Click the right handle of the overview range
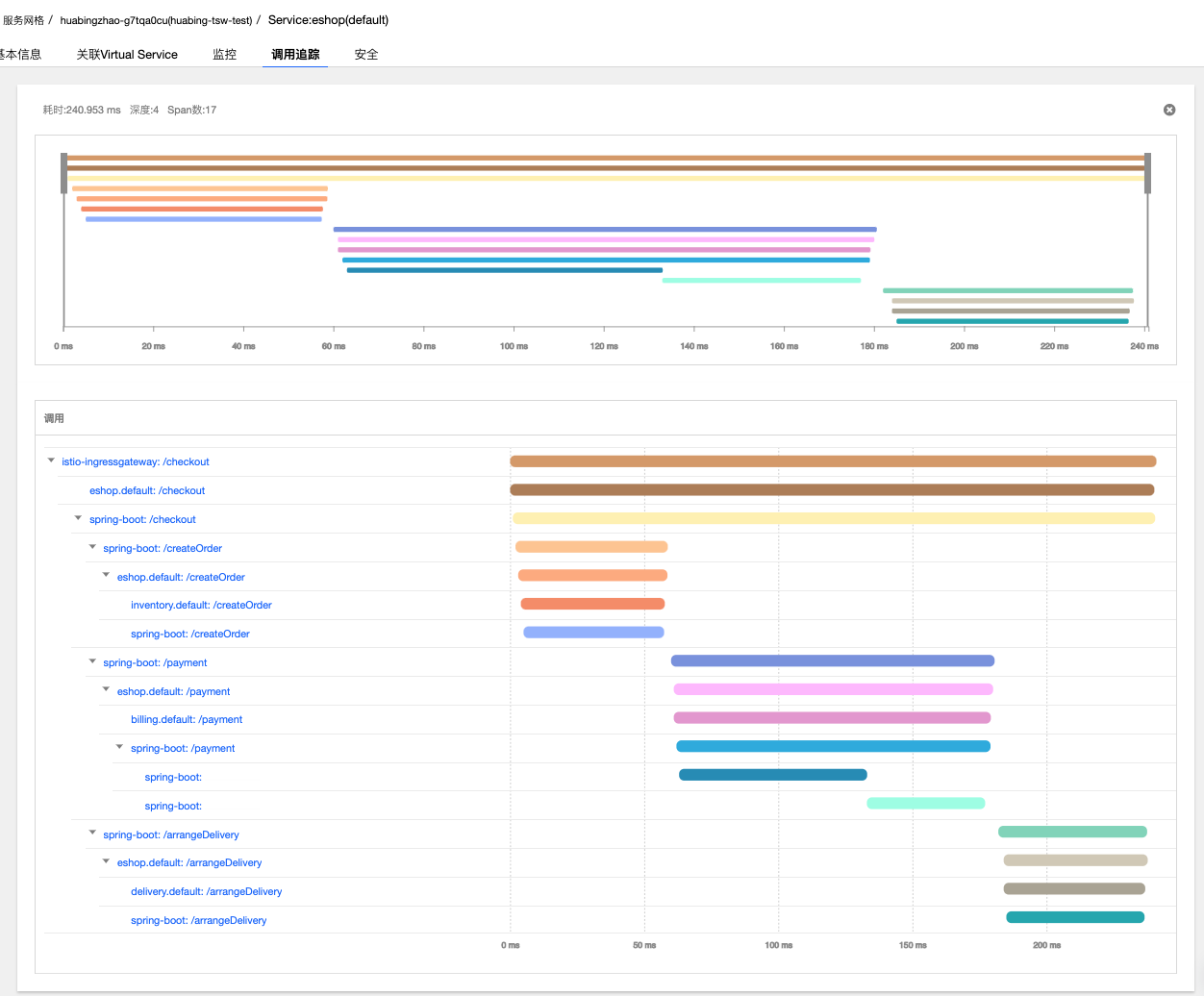 click(x=1147, y=173)
